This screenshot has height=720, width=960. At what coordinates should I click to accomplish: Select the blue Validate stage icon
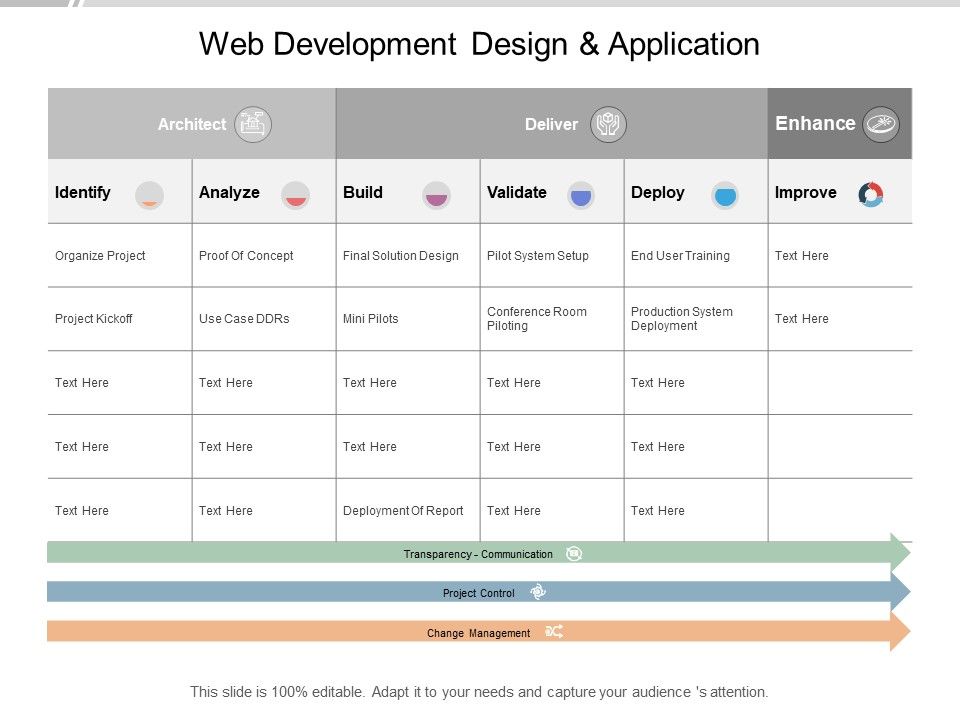(580, 195)
